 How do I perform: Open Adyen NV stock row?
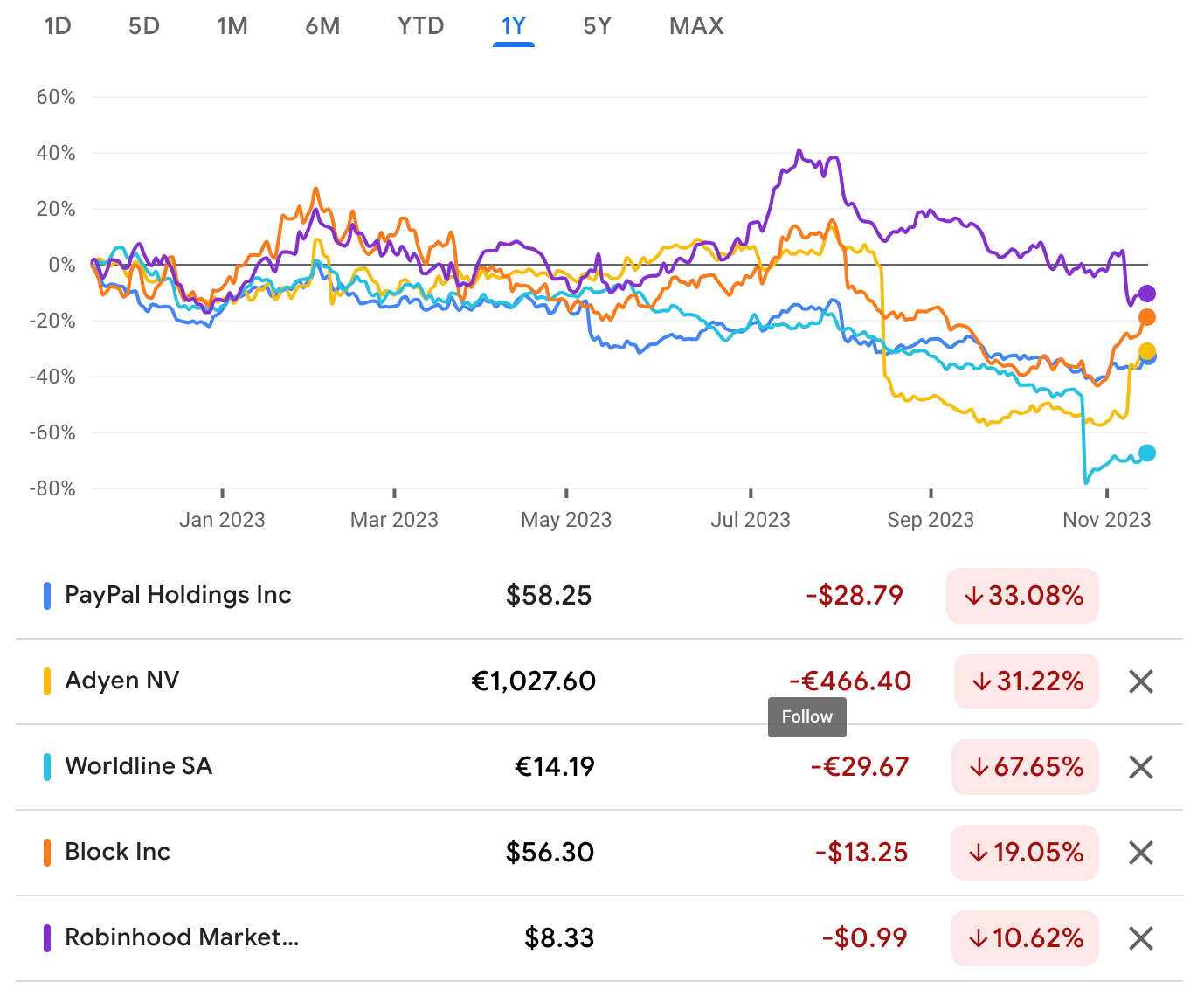point(599,681)
